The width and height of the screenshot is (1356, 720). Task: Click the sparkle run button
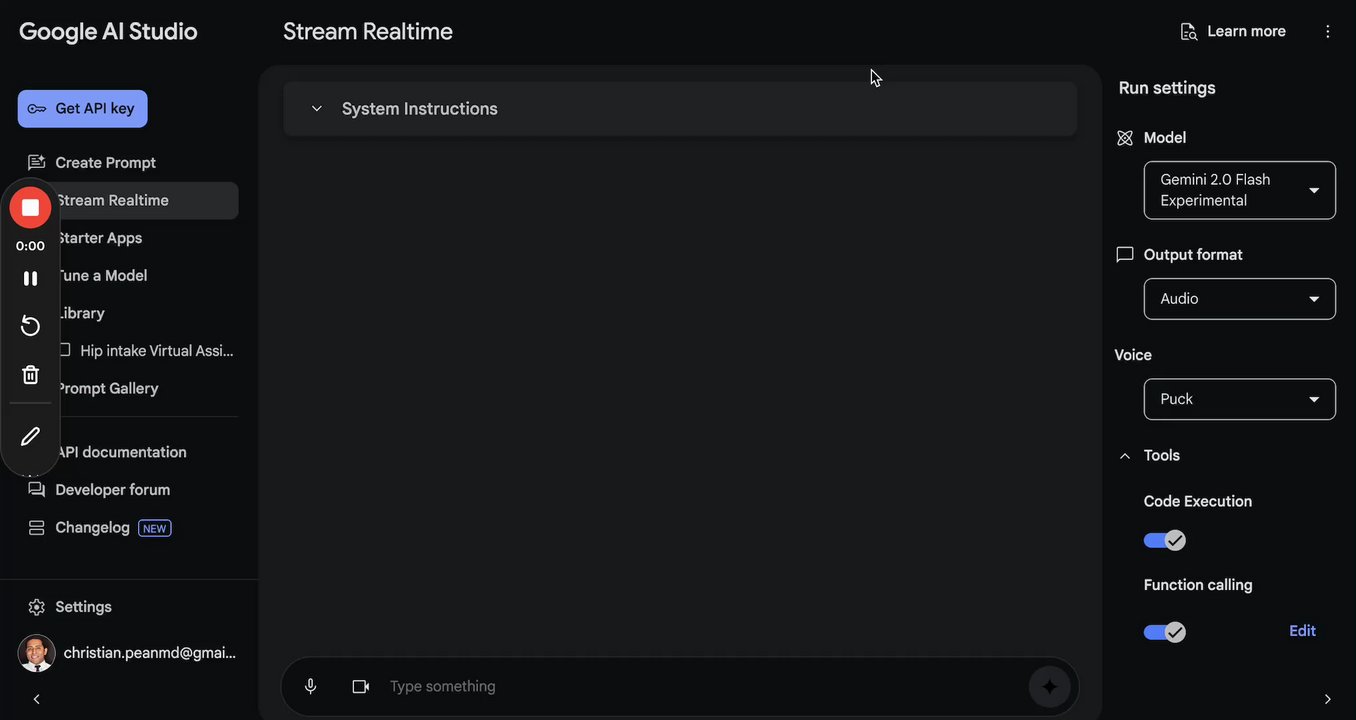tap(1049, 687)
